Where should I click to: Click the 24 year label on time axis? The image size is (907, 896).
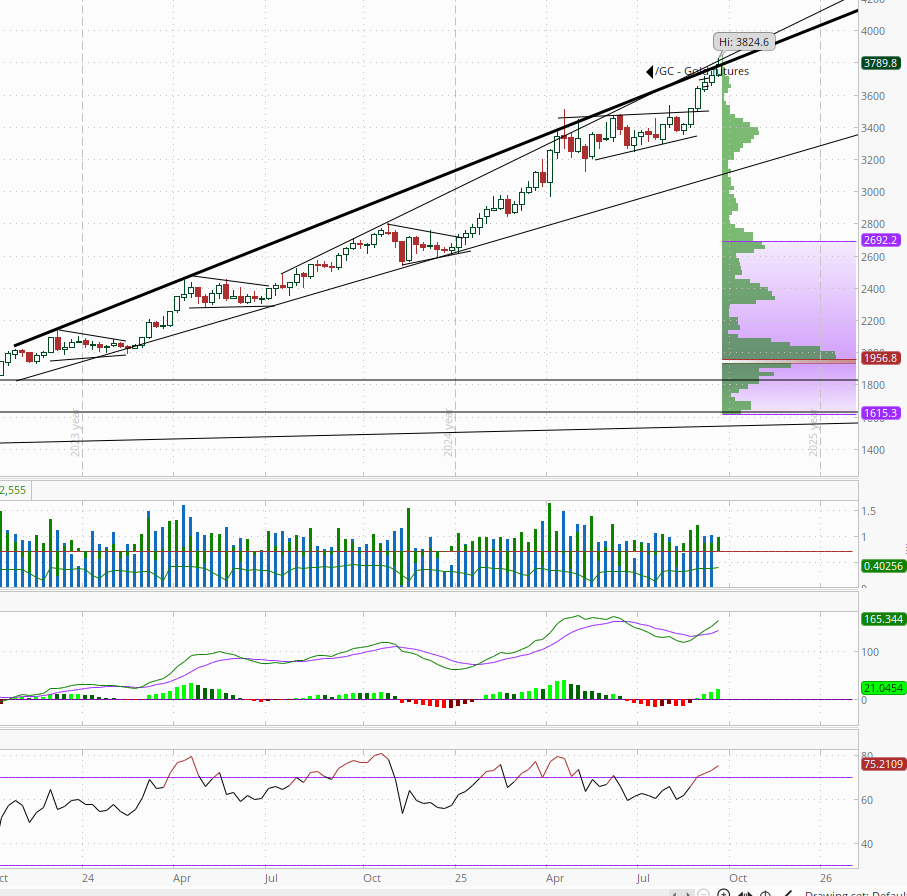point(88,878)
